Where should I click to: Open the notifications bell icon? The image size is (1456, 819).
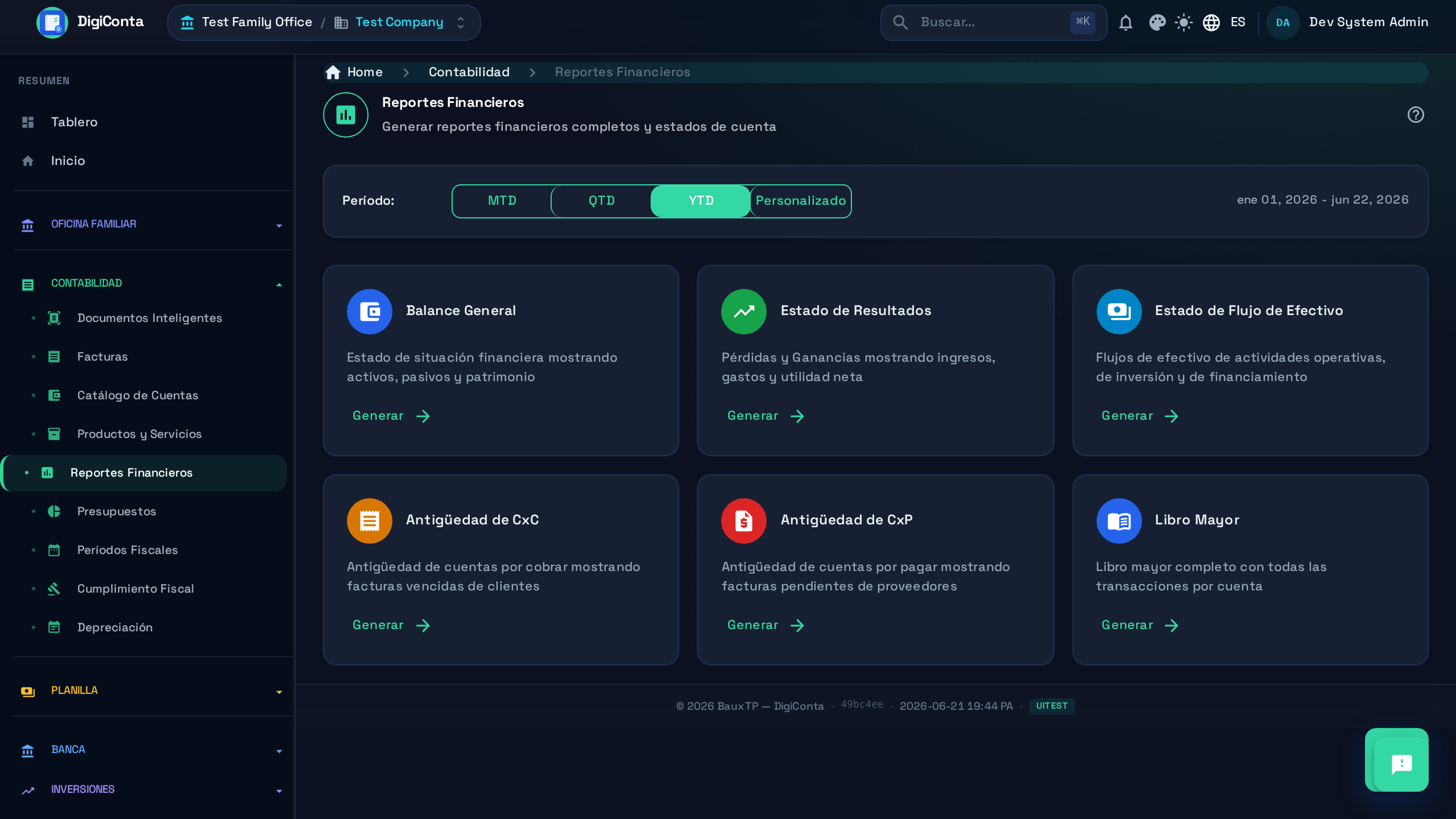pyautogui.click(x=1126, y=23)
